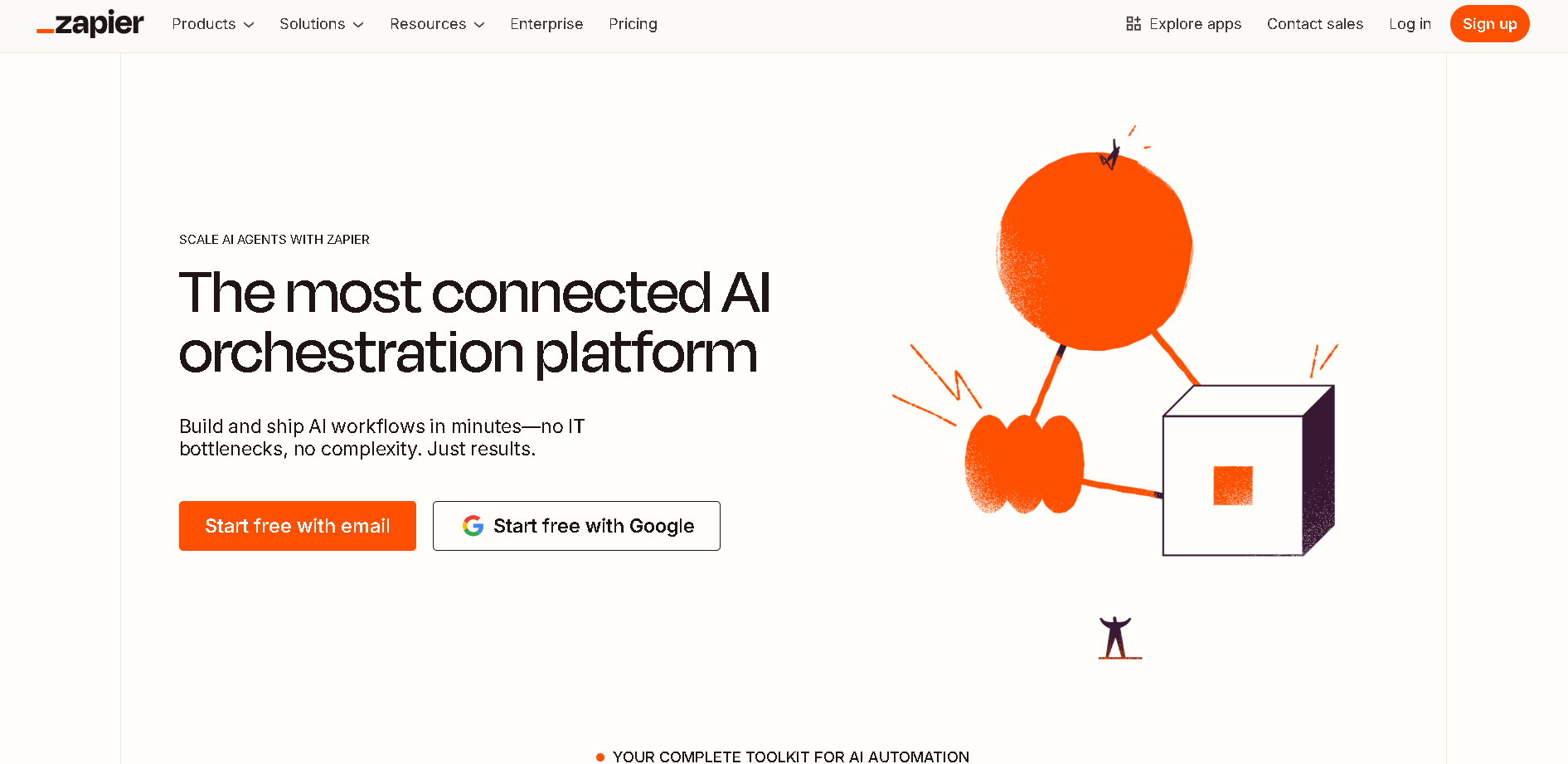Screen dimensions: 1568x764
Task: Click Contact sales
Action: (1315, 23)
